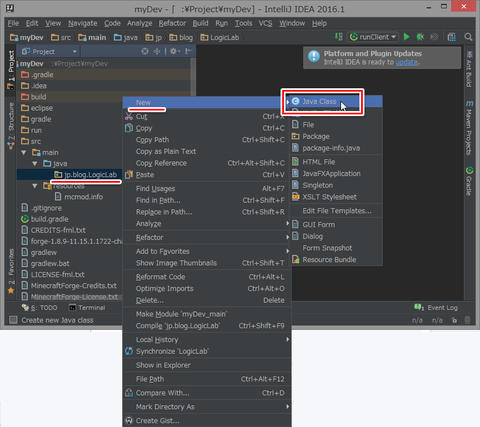Choose XSLT Stylesheet in New submenu

click(x=336, y=197)
